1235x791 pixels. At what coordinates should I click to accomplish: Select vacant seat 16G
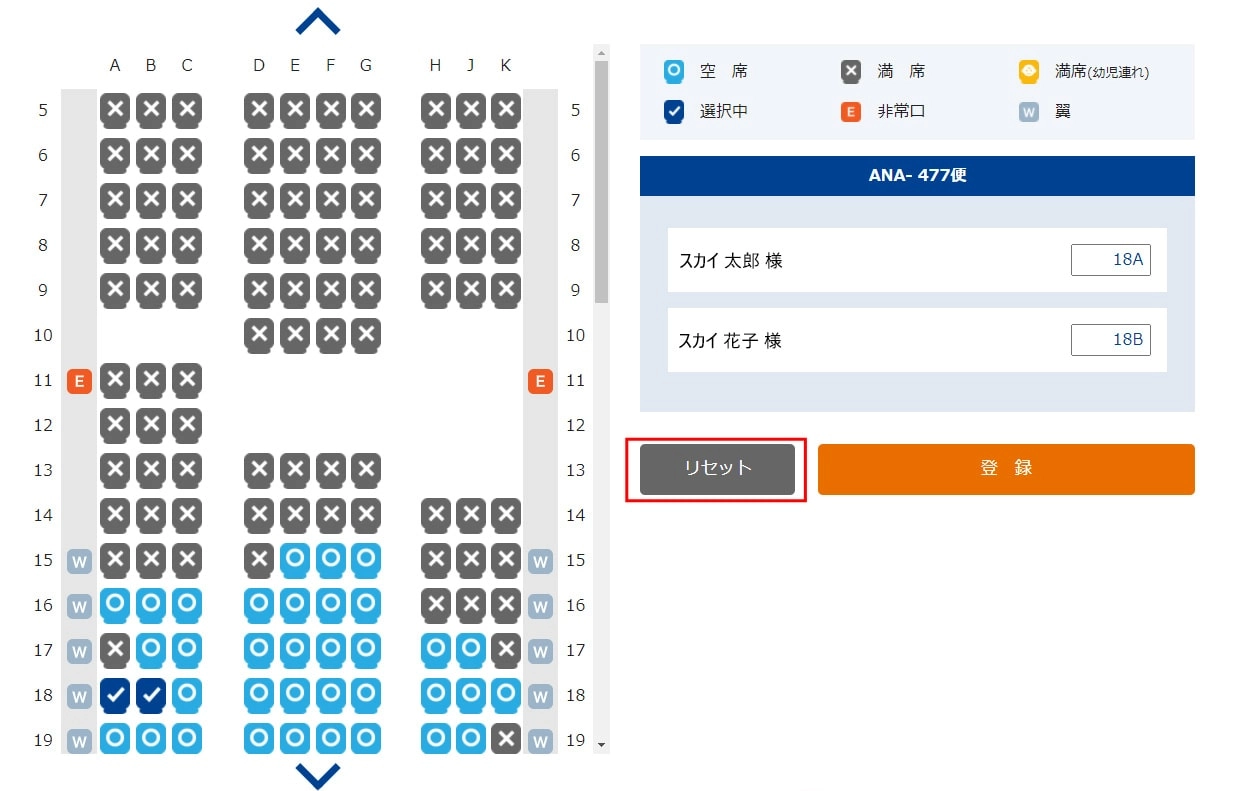(366, 605)
